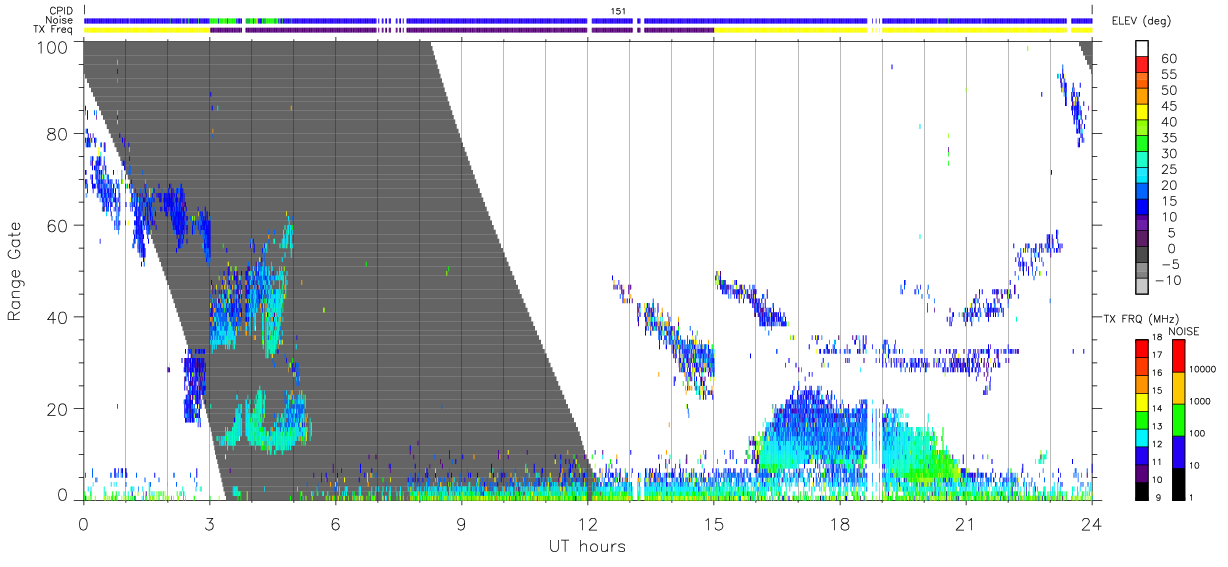
Task: Click the TX Freq row label
Action: pyautogui.click(x=53, y=30)
